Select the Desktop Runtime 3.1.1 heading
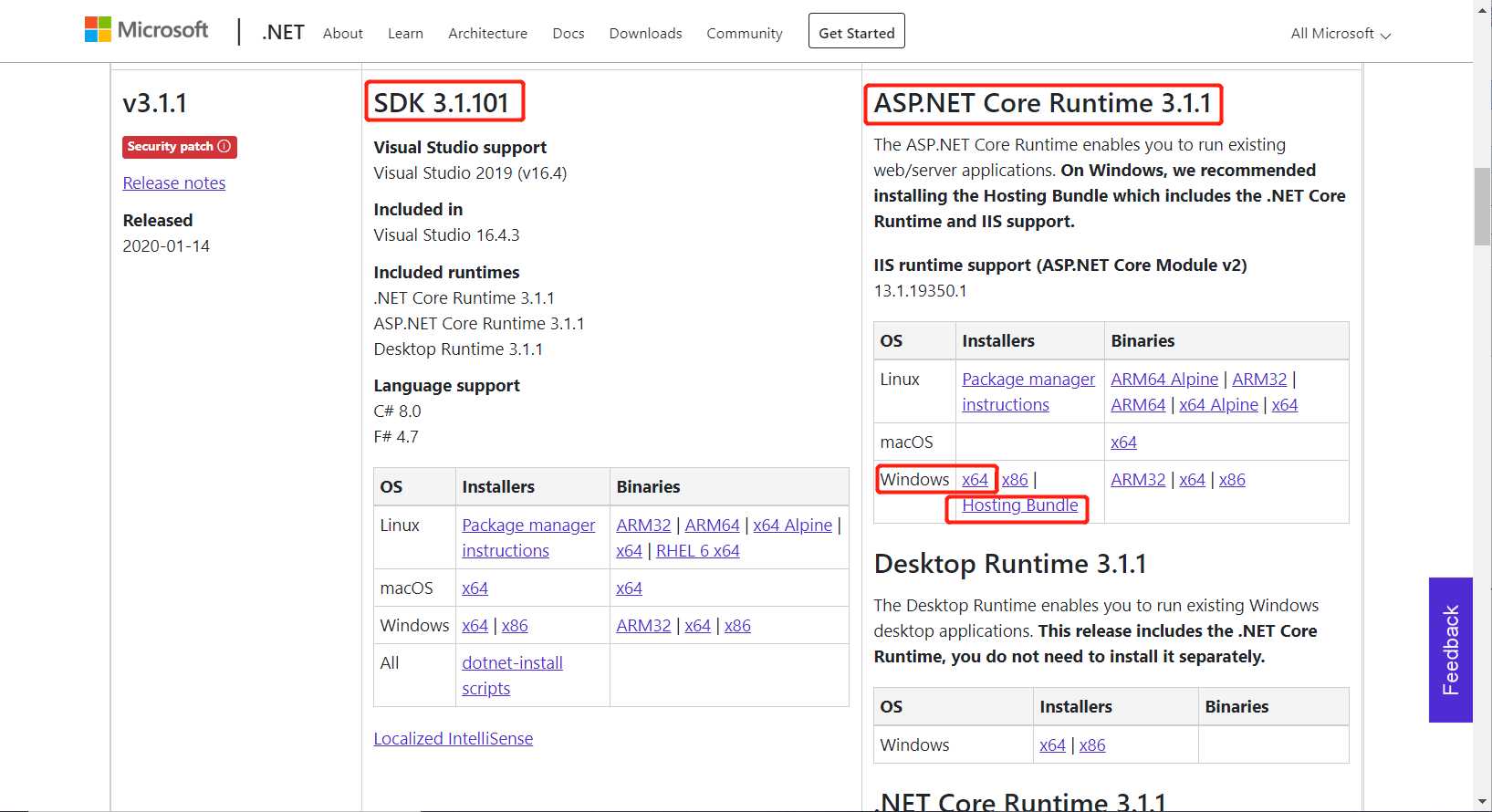Image resolution: width=1492 pixels, height=812 pixels. point(1010,564)
